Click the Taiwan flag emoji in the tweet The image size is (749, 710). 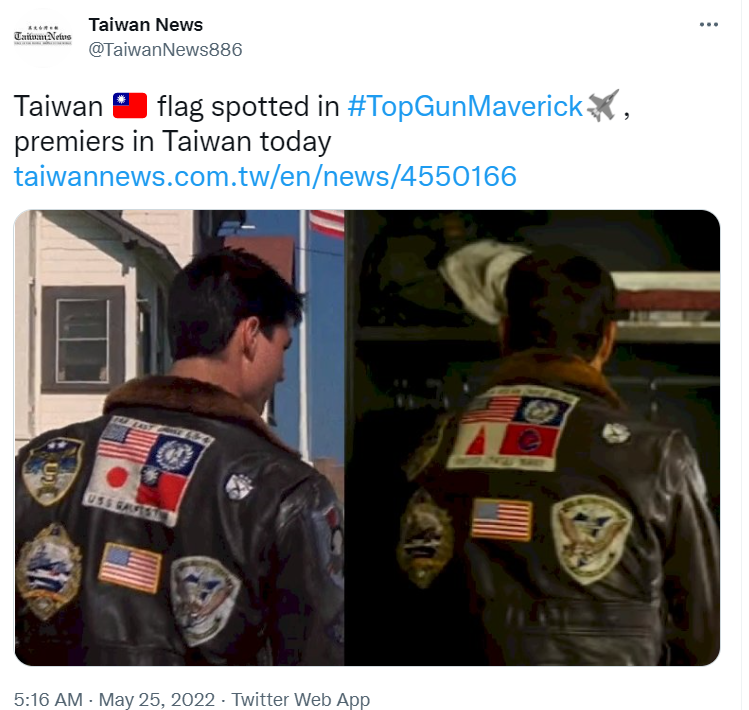click(x=130, y=105)
